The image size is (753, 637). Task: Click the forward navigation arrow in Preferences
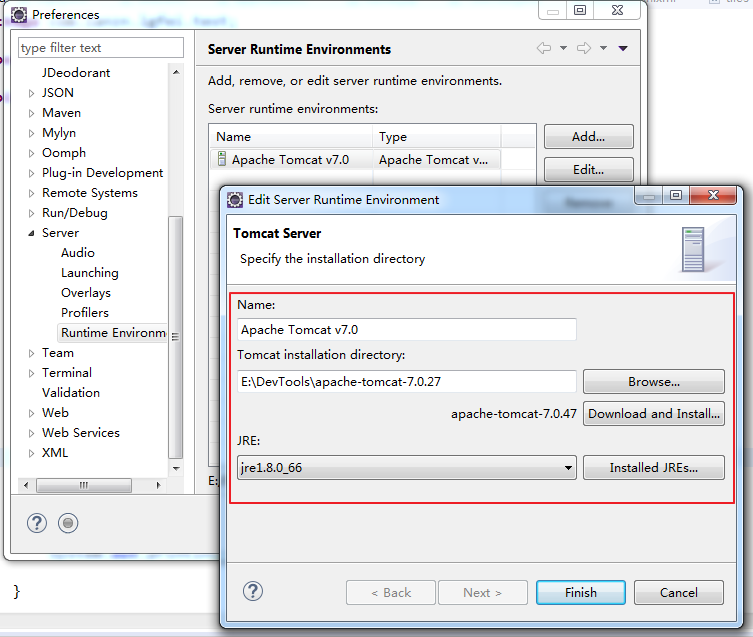pyautogui.click(x=584, y=48)
